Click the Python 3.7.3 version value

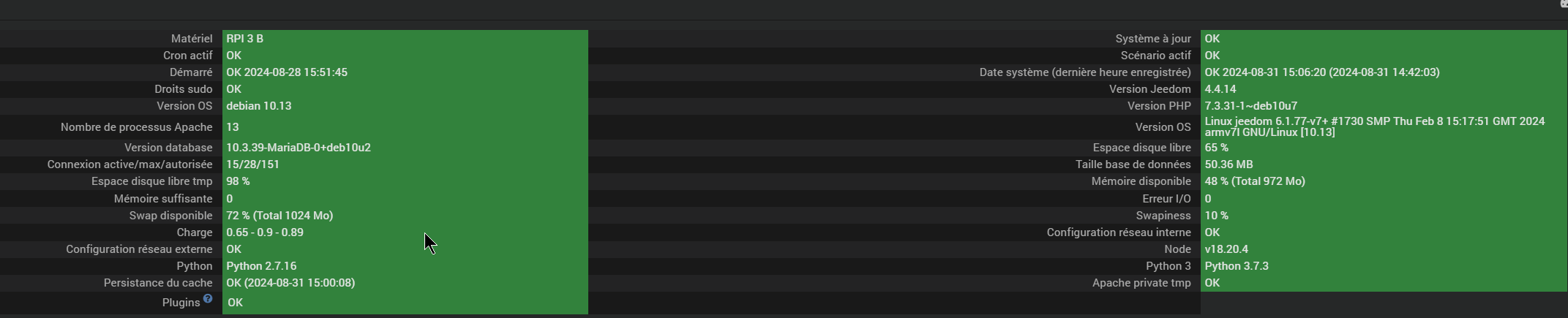(x=1237, y=266)
